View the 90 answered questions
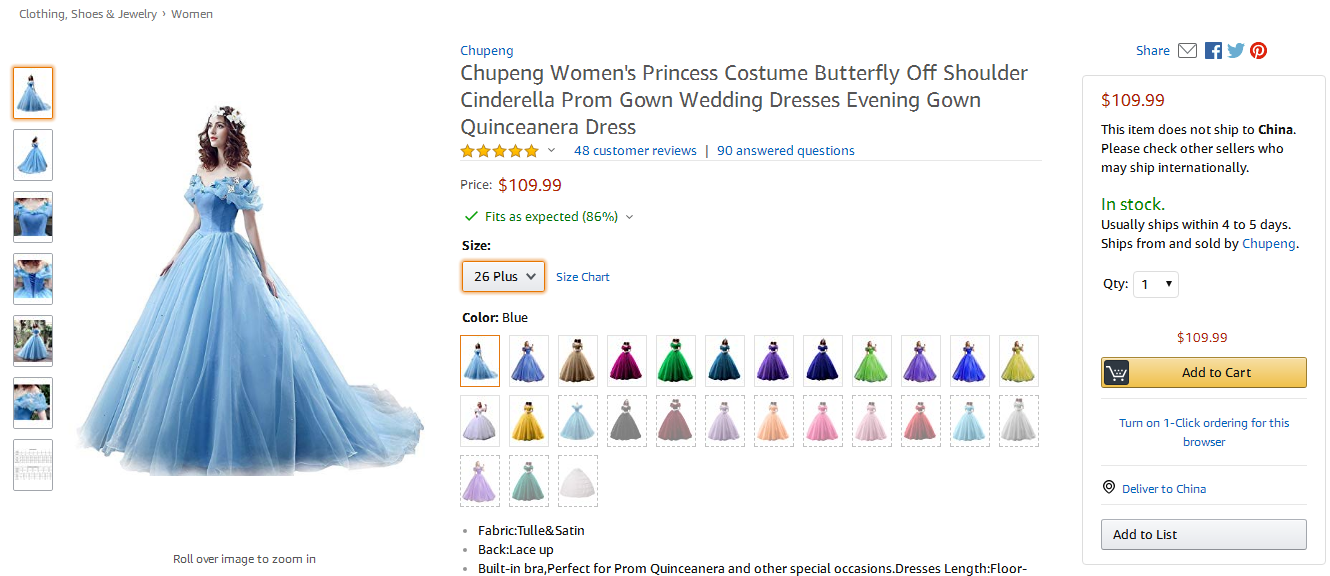 pyautogui.click(x=786, y=151)
